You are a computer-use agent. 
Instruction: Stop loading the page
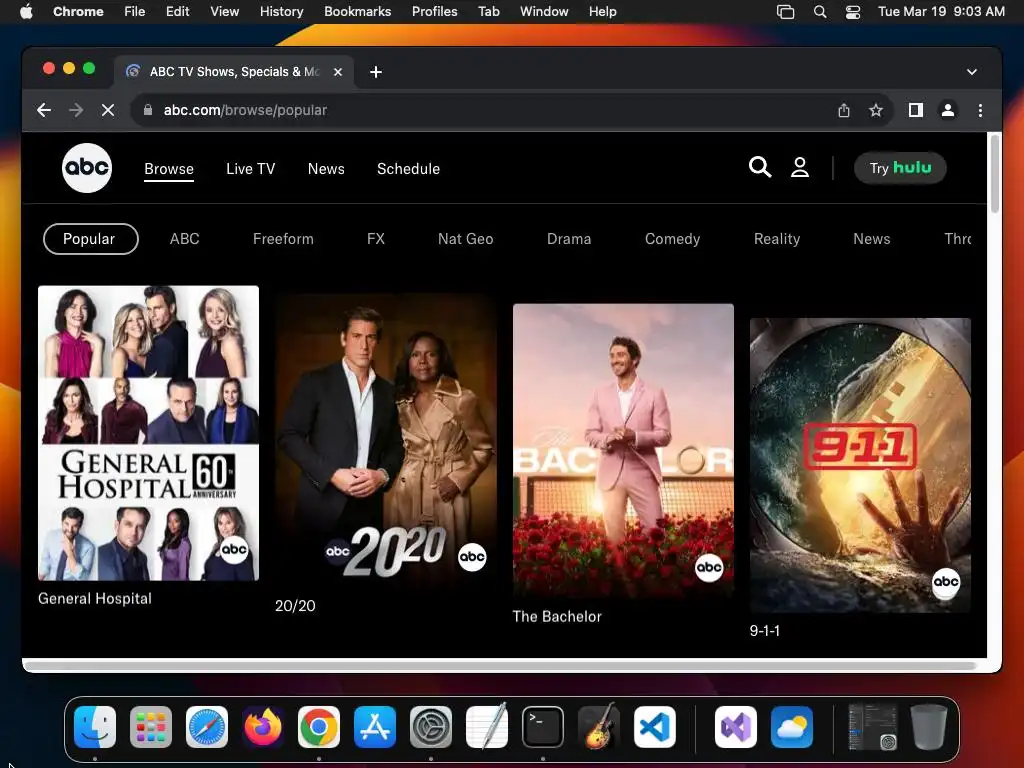108,110
